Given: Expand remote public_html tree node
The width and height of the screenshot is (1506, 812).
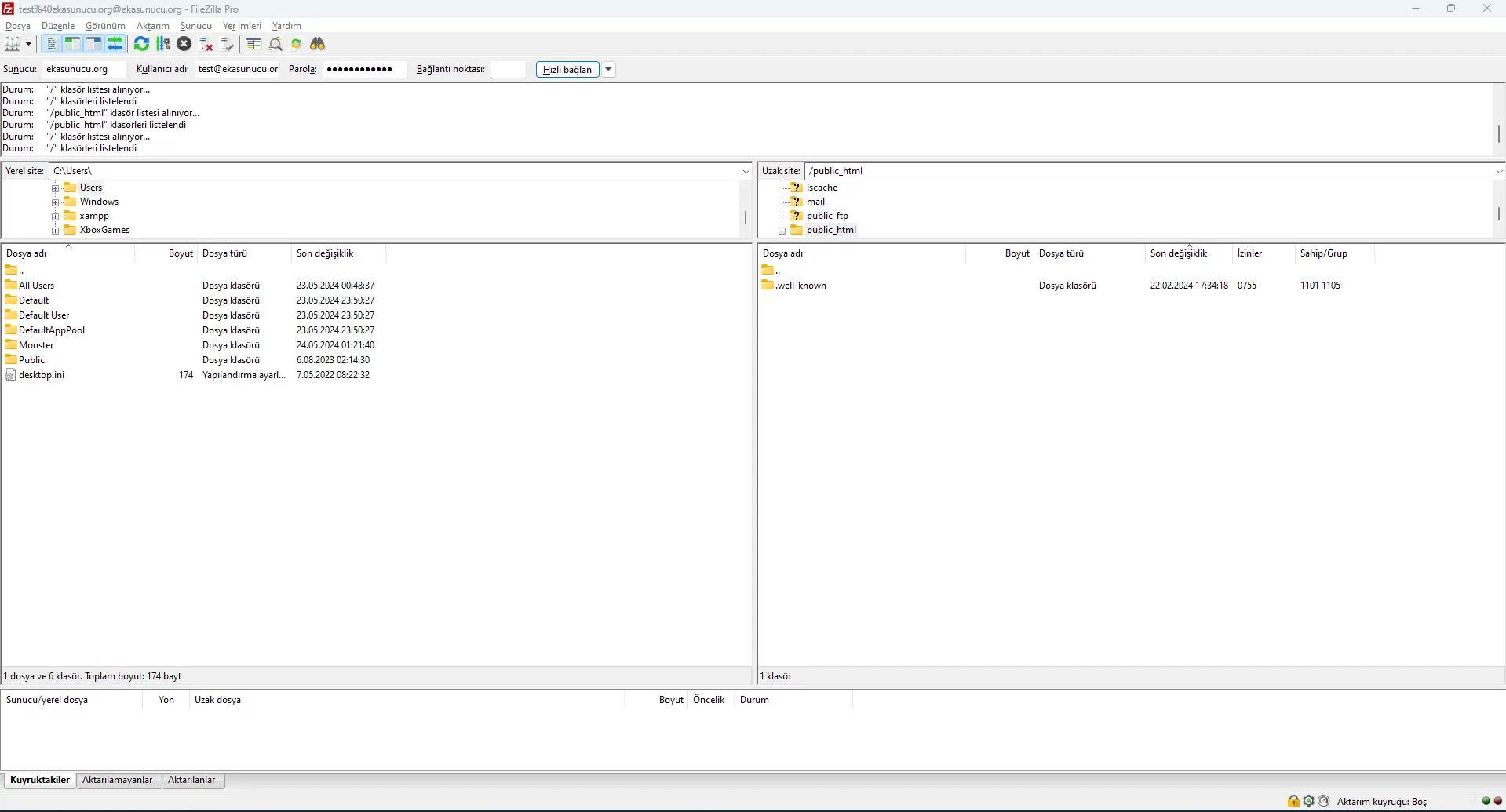Looking at the screenshot, I should (x=782, y=231).
